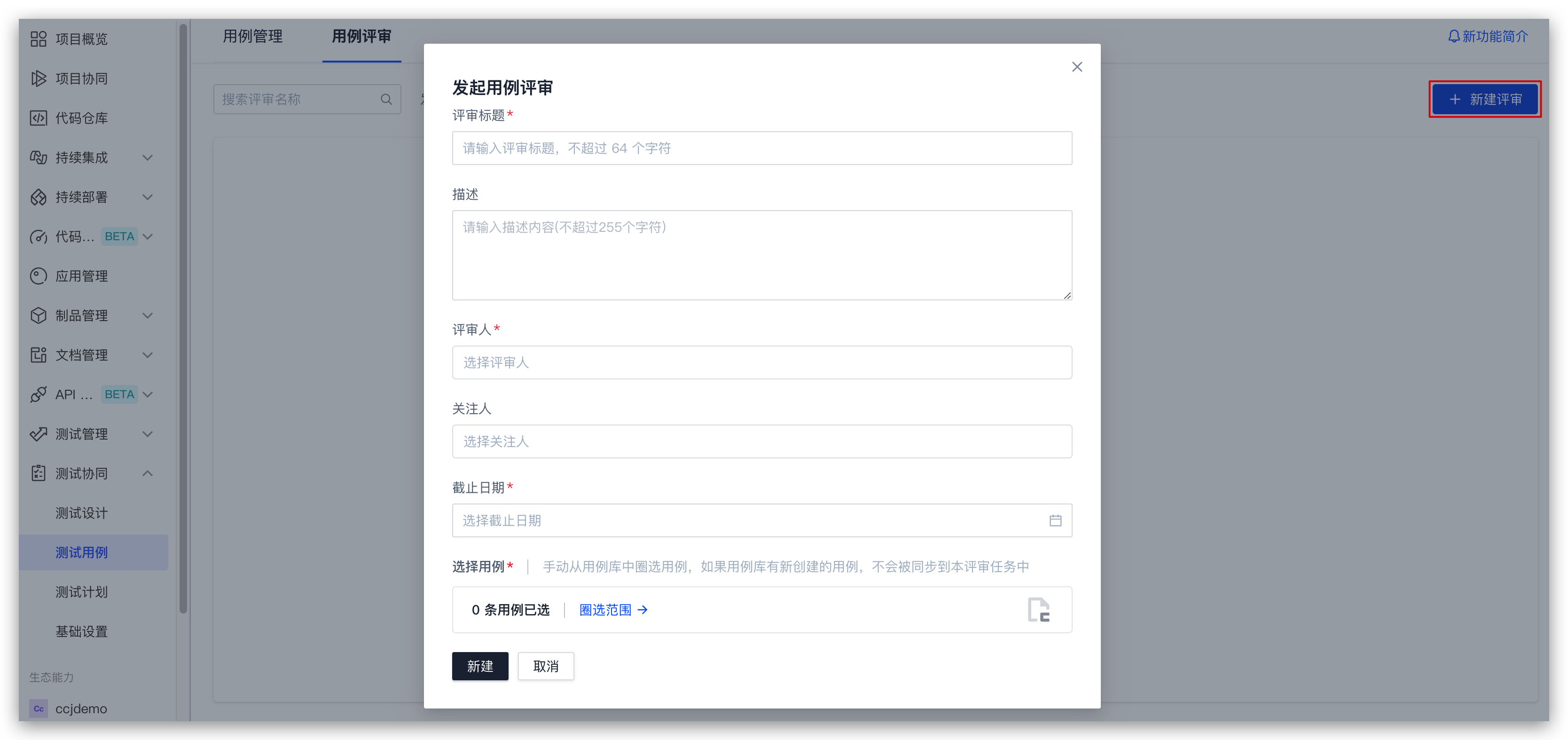The height and width of the screenshot is (740, 1568).
Task: Click the 应用管理 circle icon
Action: (39, 276)
